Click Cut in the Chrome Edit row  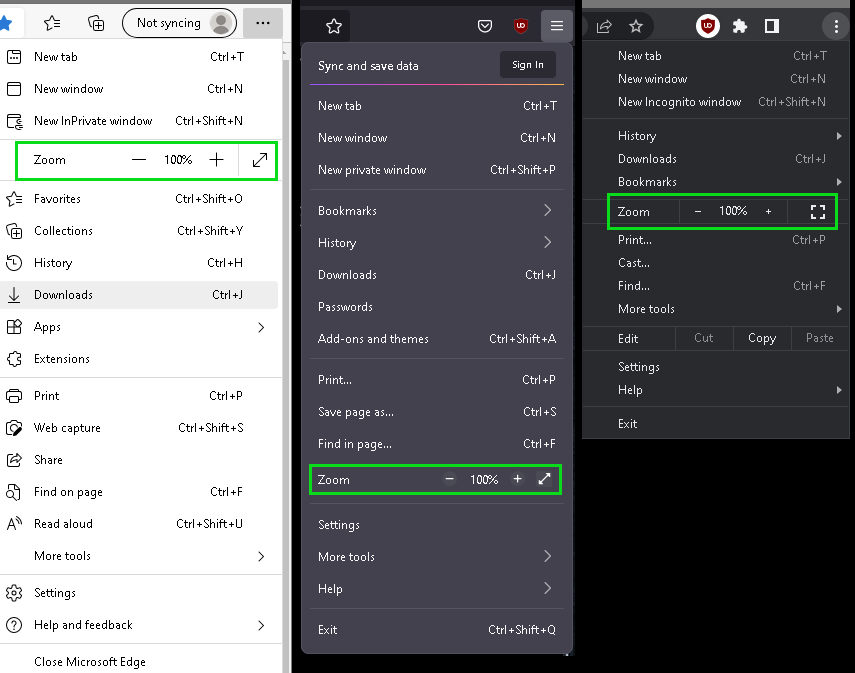703,338
